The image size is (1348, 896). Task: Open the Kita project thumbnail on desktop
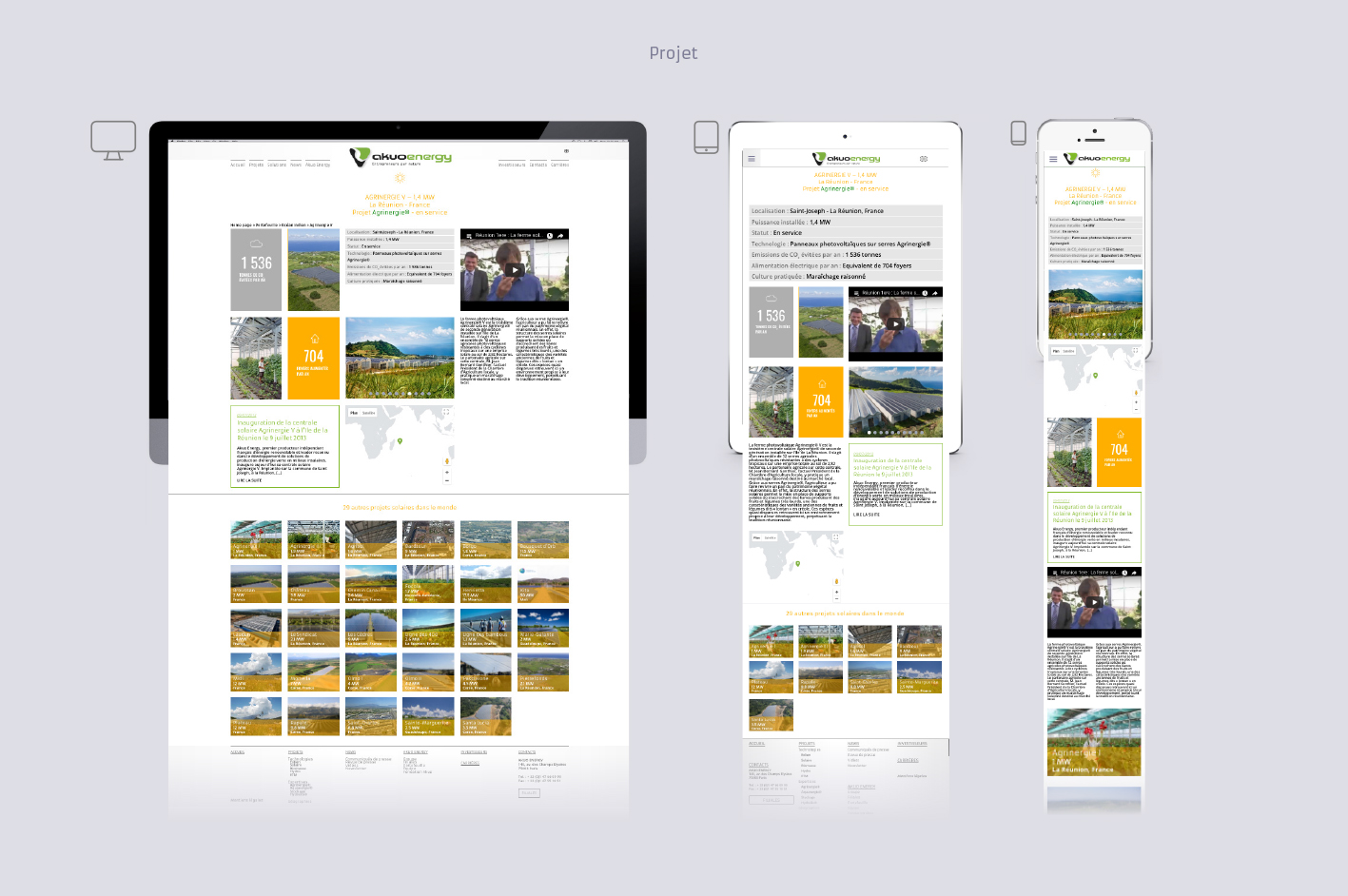(x=543, y=584)
